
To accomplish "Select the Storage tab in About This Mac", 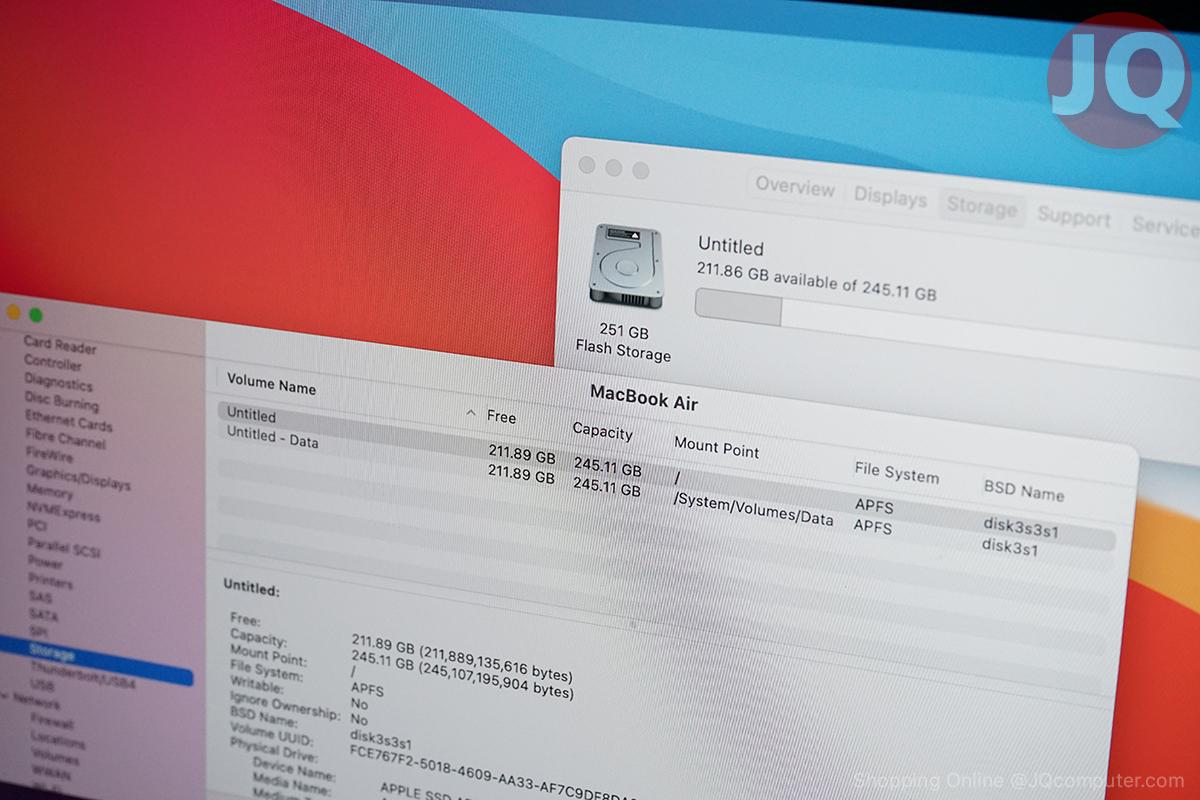I will [x=981, y=207].
